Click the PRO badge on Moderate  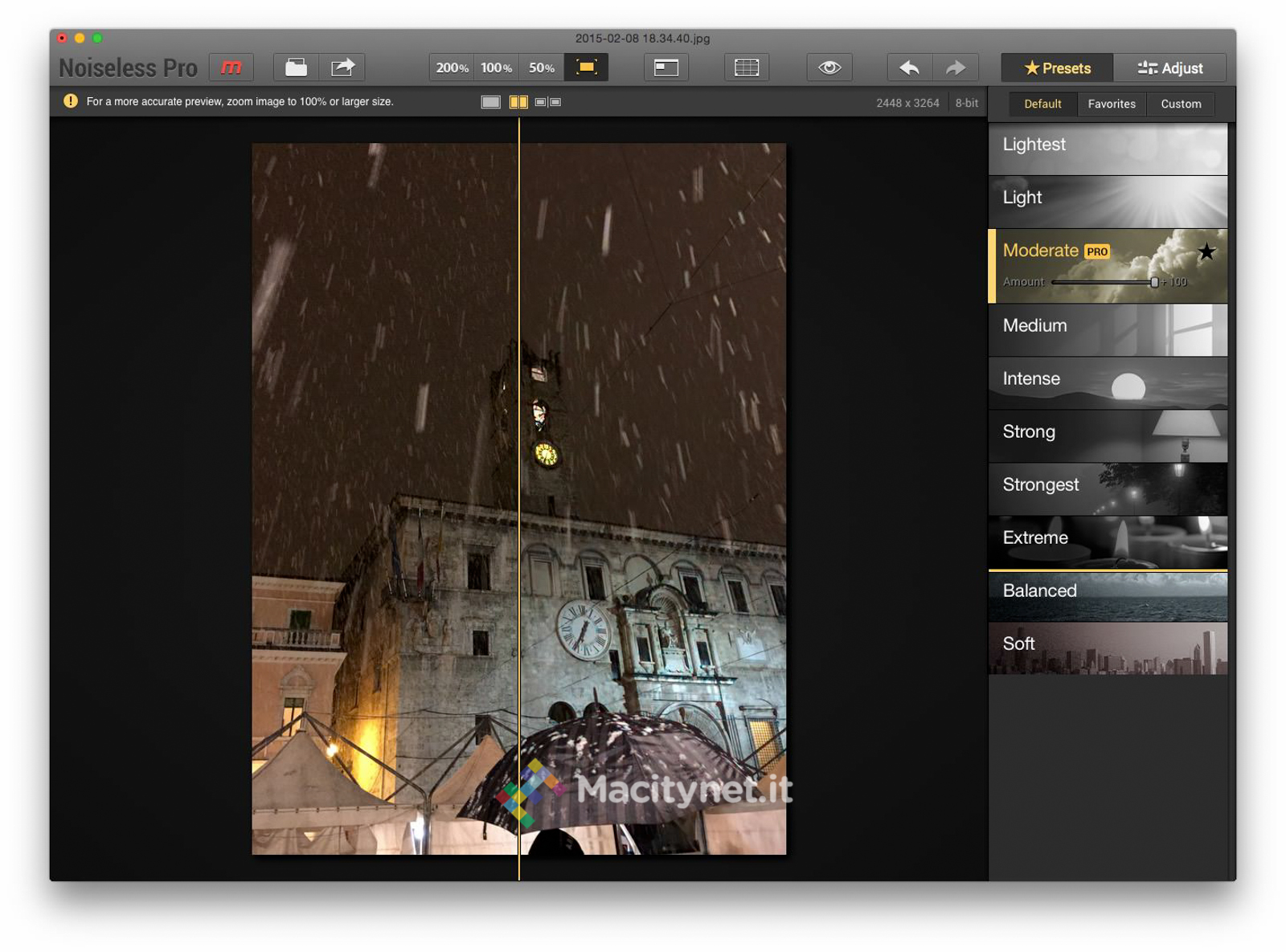pyautogui.click(x=1097, y=251)
